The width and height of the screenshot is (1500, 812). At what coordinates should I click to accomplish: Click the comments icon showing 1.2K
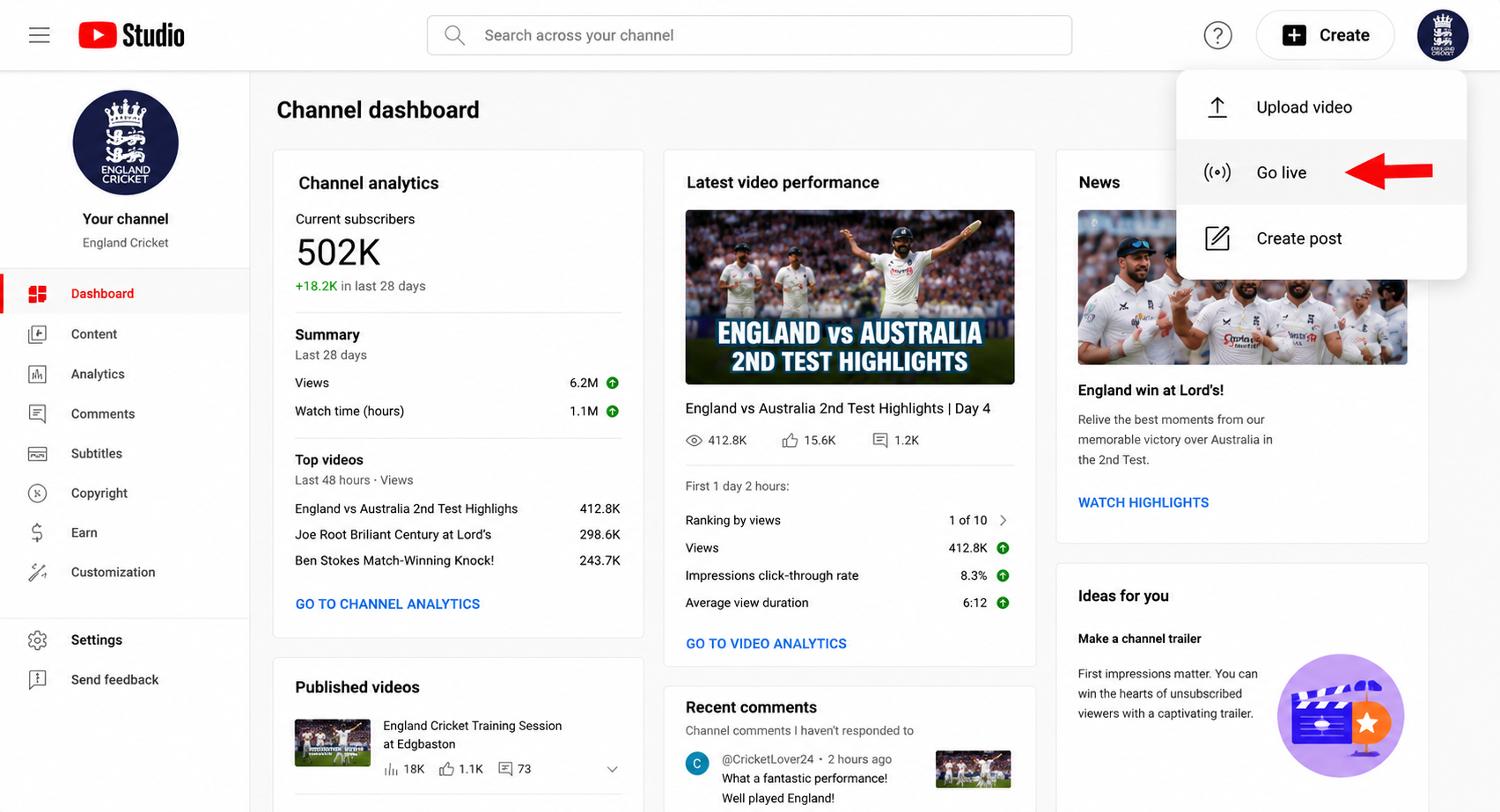[x=879, y=440]
